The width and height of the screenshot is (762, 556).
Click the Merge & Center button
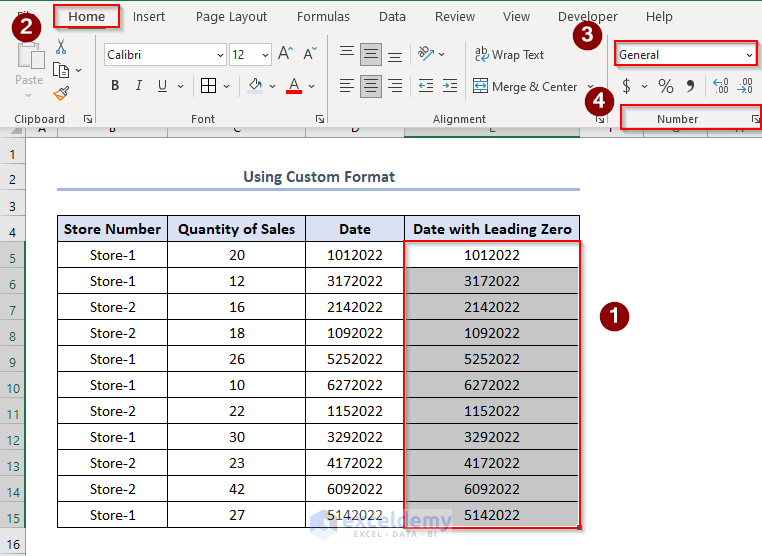tap(526, 87)
